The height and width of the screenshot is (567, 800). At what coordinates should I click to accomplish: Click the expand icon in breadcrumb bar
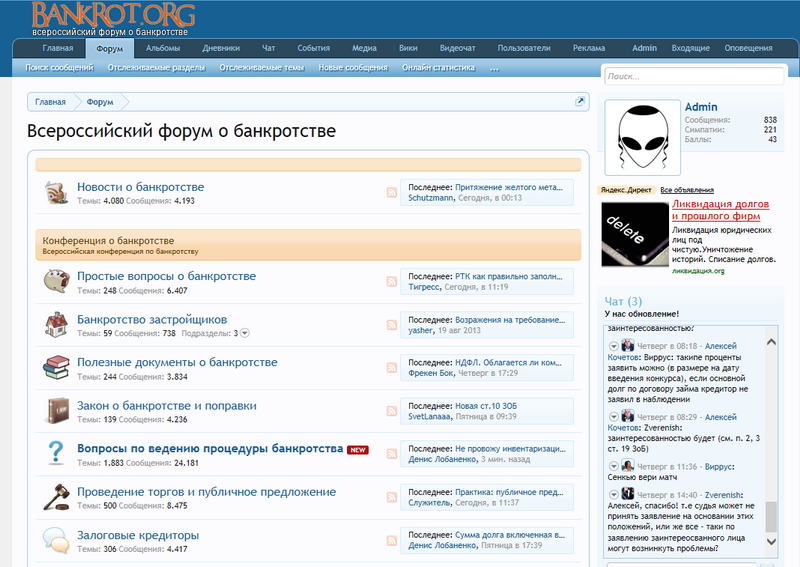[579, 102]
